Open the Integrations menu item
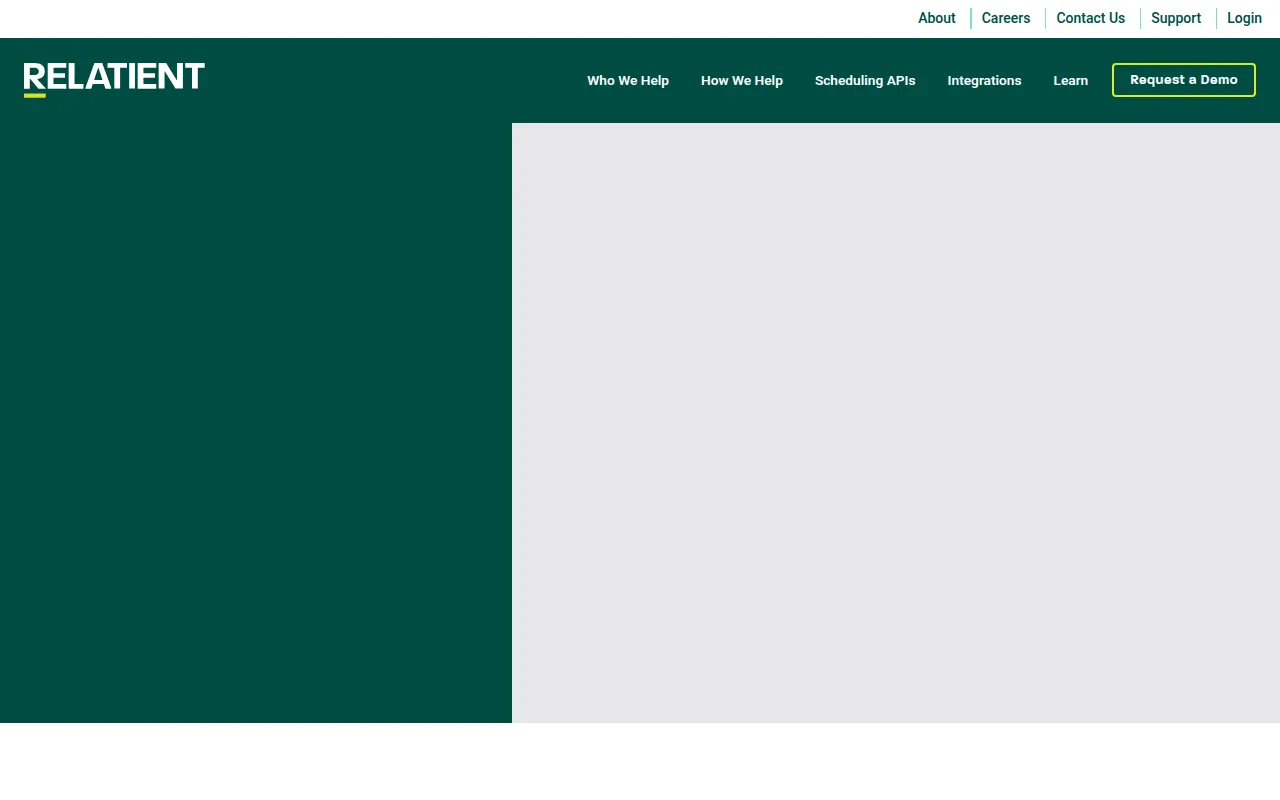Viewport: 1280px width, 800px height. 985,80
